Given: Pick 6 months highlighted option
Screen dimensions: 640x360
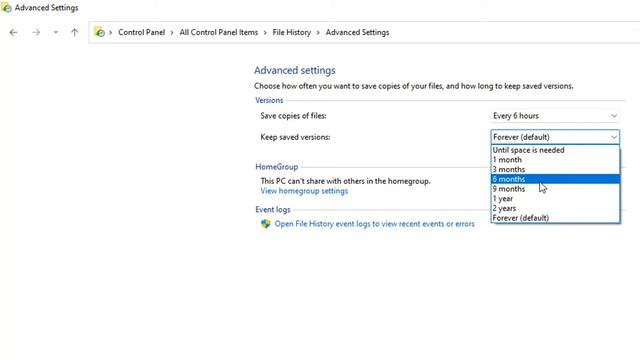Looking at the screenshot, I should pos(555,179).
